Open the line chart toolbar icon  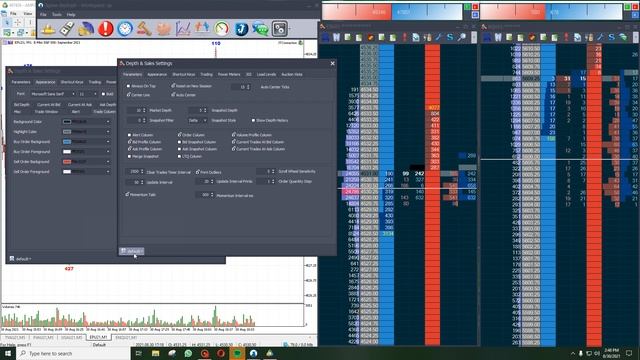pyautogui.click(x=183, y=29)
